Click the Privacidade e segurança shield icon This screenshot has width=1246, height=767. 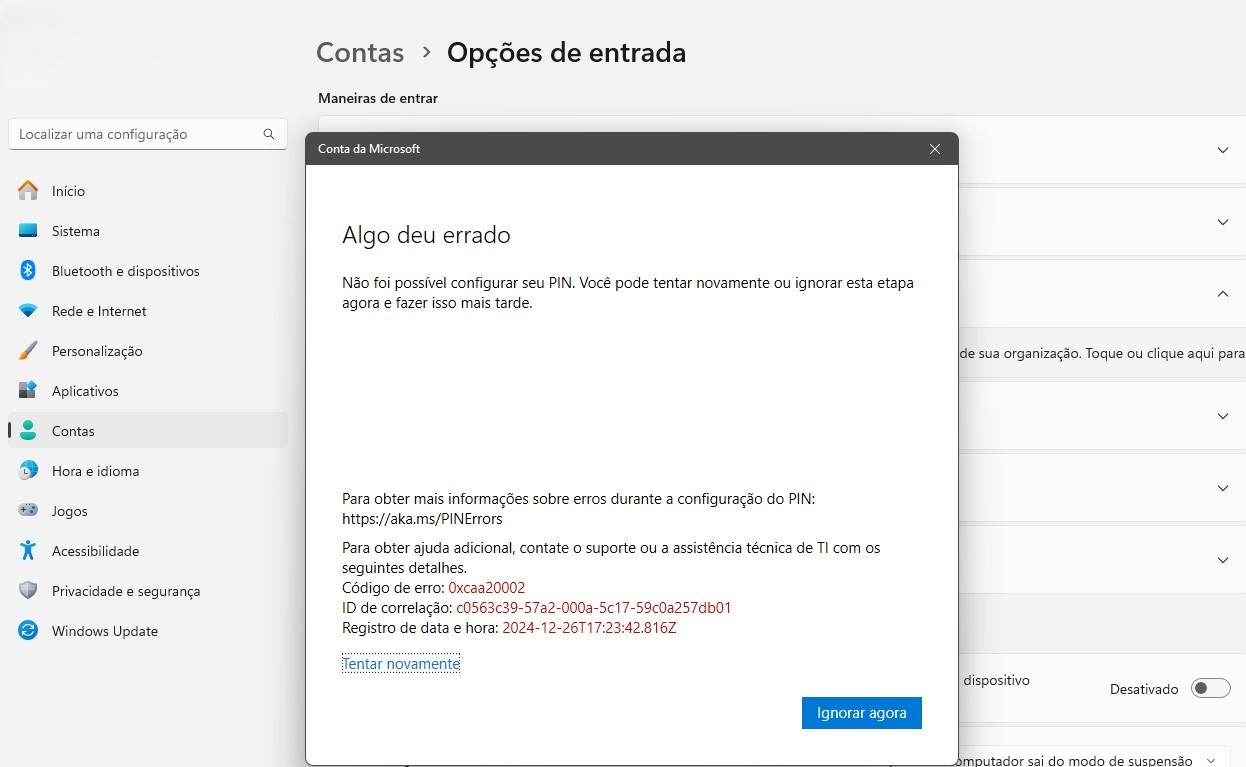point(28,591)
